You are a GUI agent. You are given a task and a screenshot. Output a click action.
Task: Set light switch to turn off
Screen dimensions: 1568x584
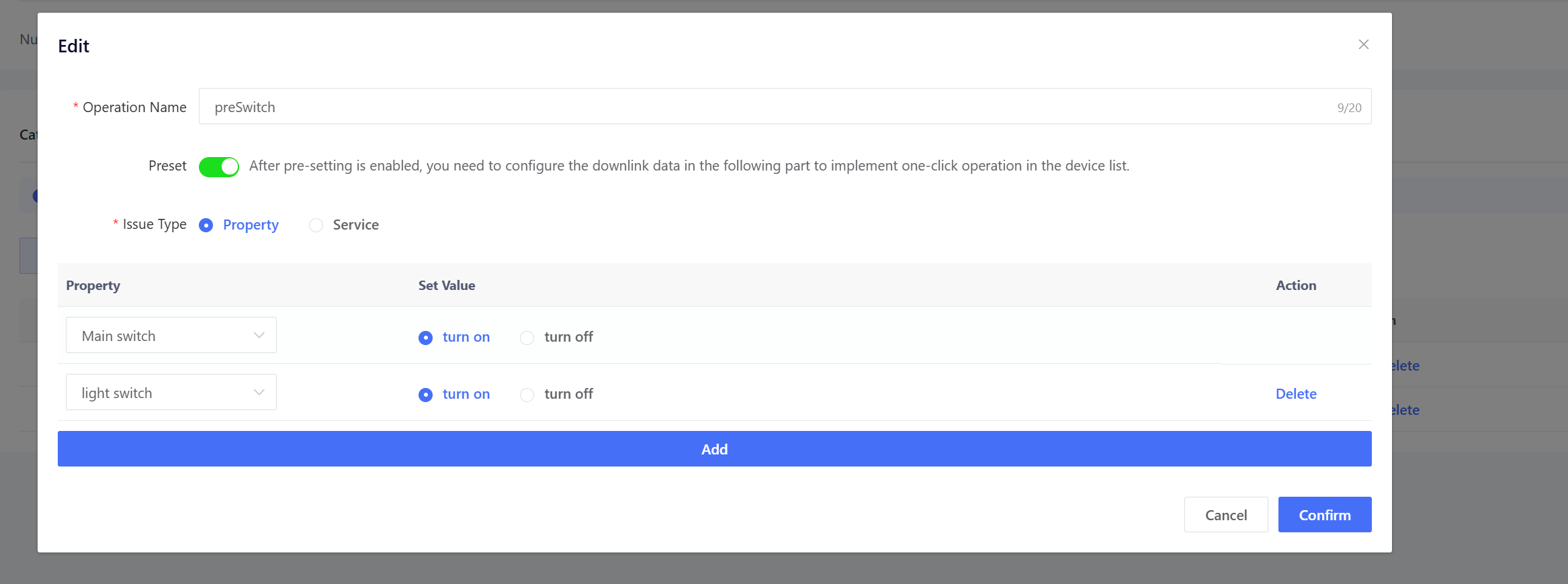pyautogui.click(x=527, y=395)
